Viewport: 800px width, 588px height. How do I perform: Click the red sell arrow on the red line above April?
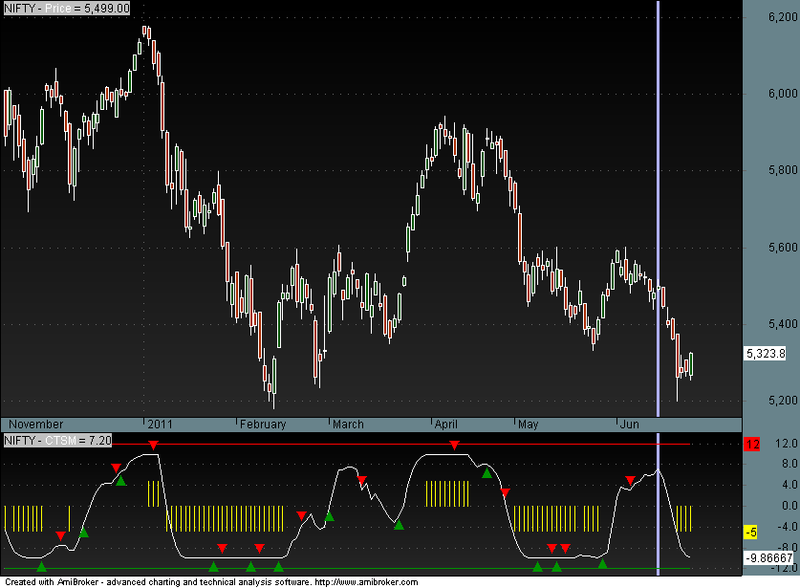pyautogui.click(x=455, y=445)
